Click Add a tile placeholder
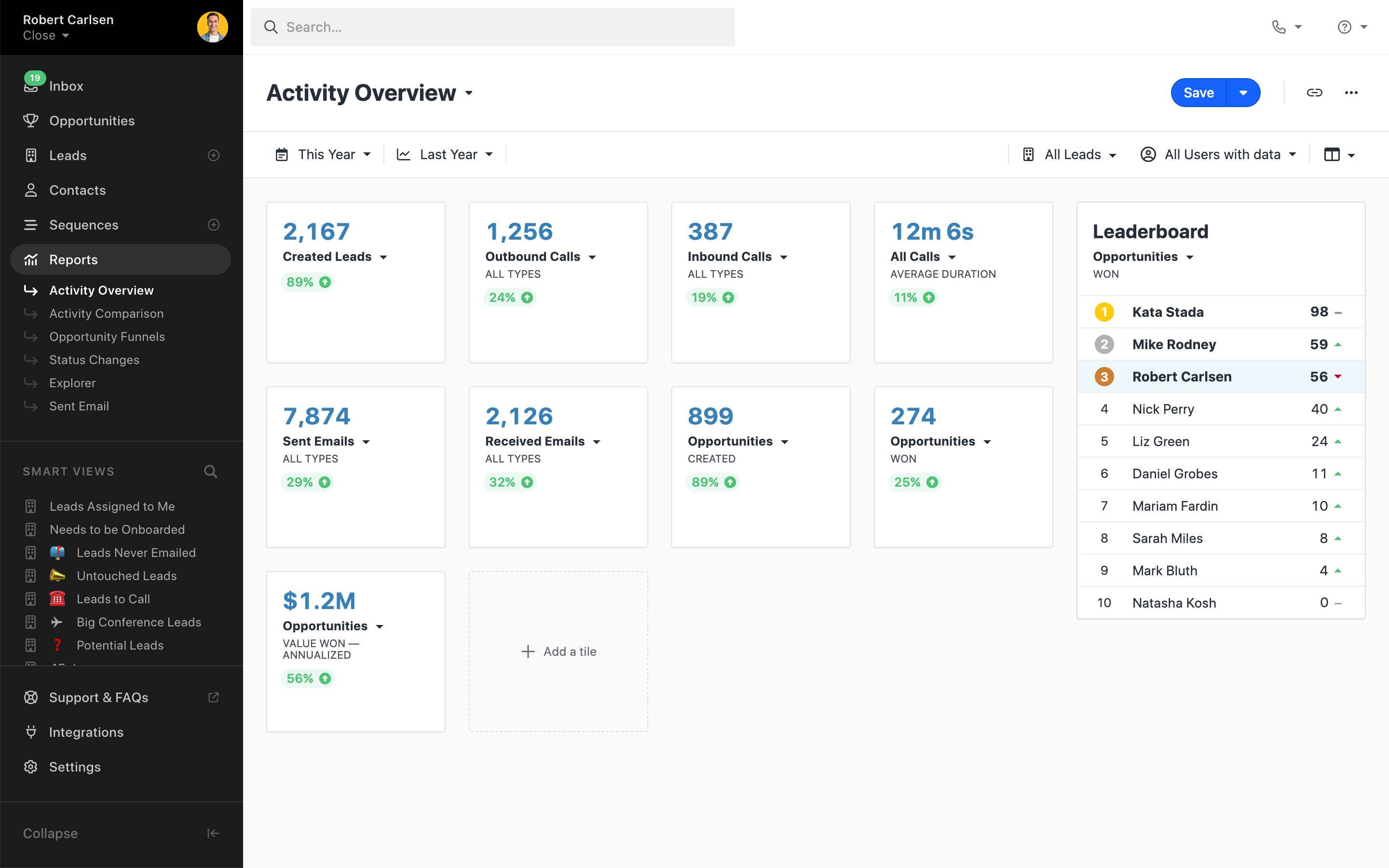Screen dimensions: 1389x868 (558, 651)
